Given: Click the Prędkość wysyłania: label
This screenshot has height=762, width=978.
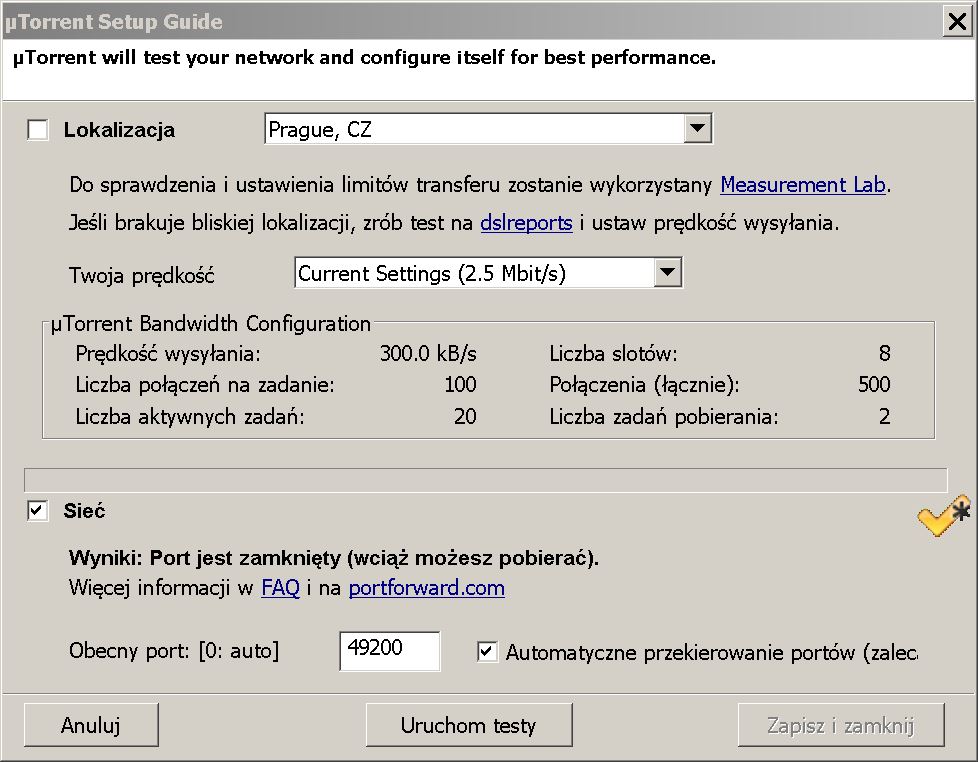Looking at the screenshot, I should pos(168,354).
